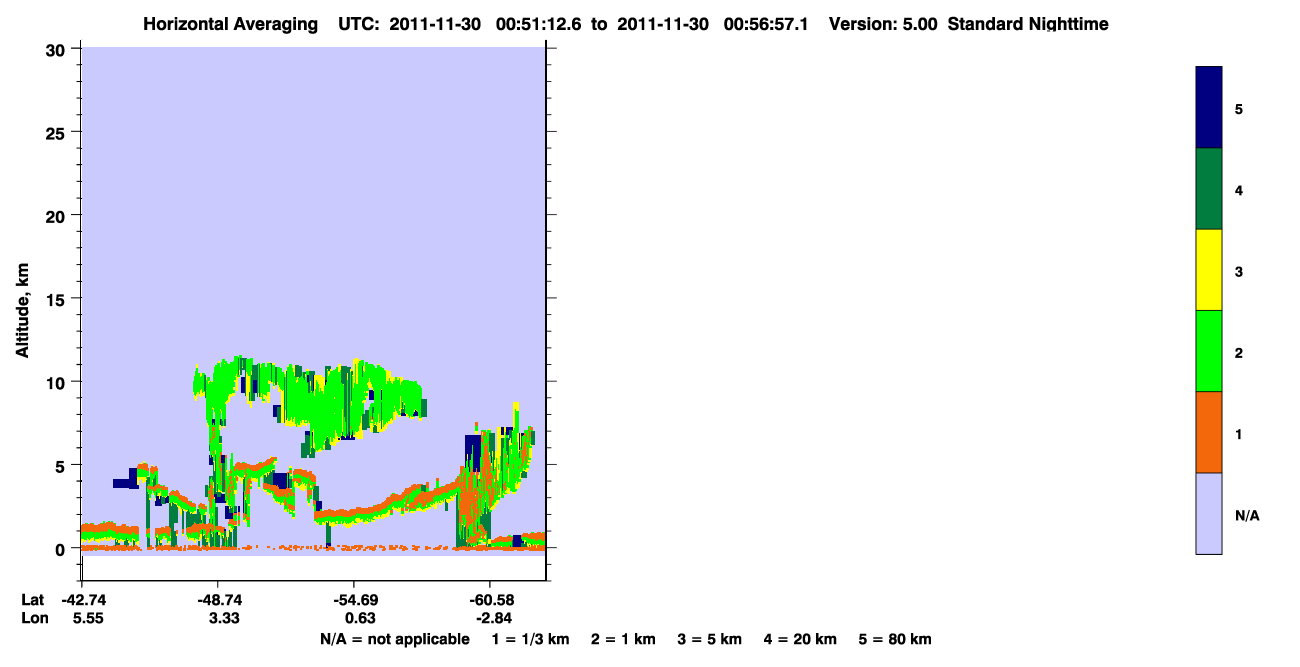Click latitude value -48.74
1300x667 pixels.
point(218,599)
